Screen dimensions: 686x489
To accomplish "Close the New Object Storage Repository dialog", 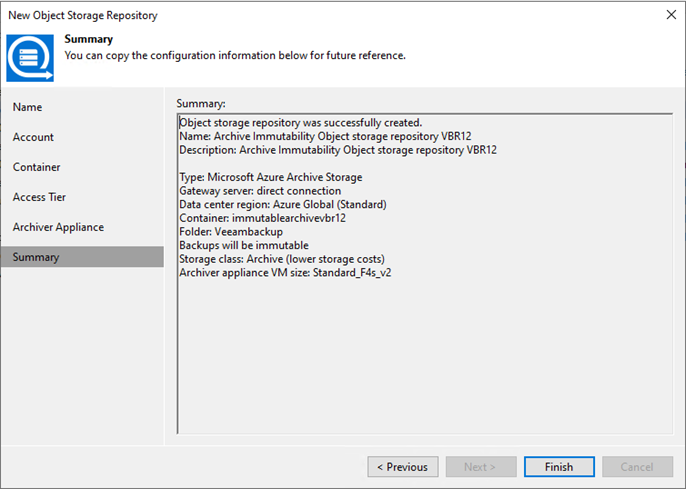I will [x=671, y=15].
